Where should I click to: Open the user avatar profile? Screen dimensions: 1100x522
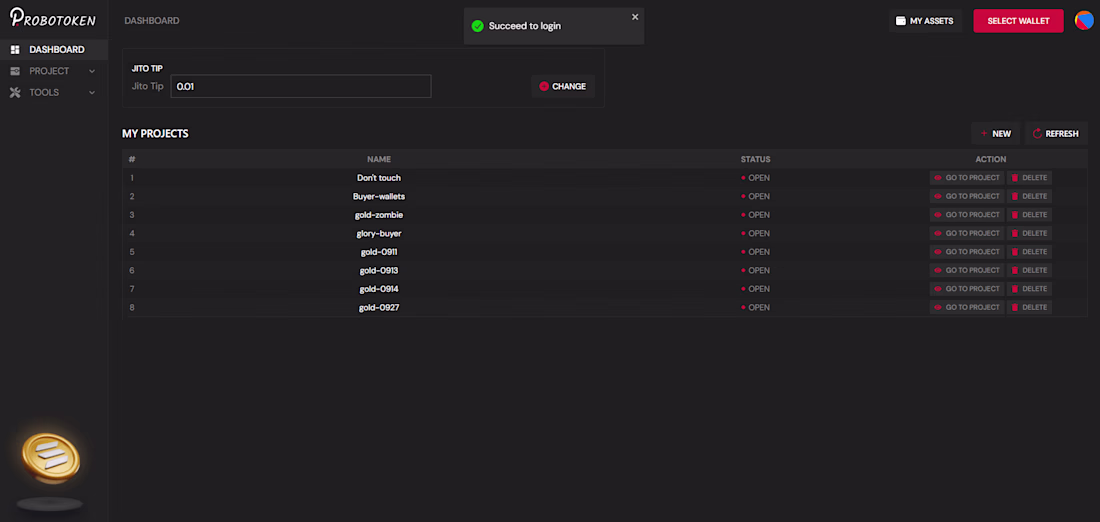tap(1085, 21)
